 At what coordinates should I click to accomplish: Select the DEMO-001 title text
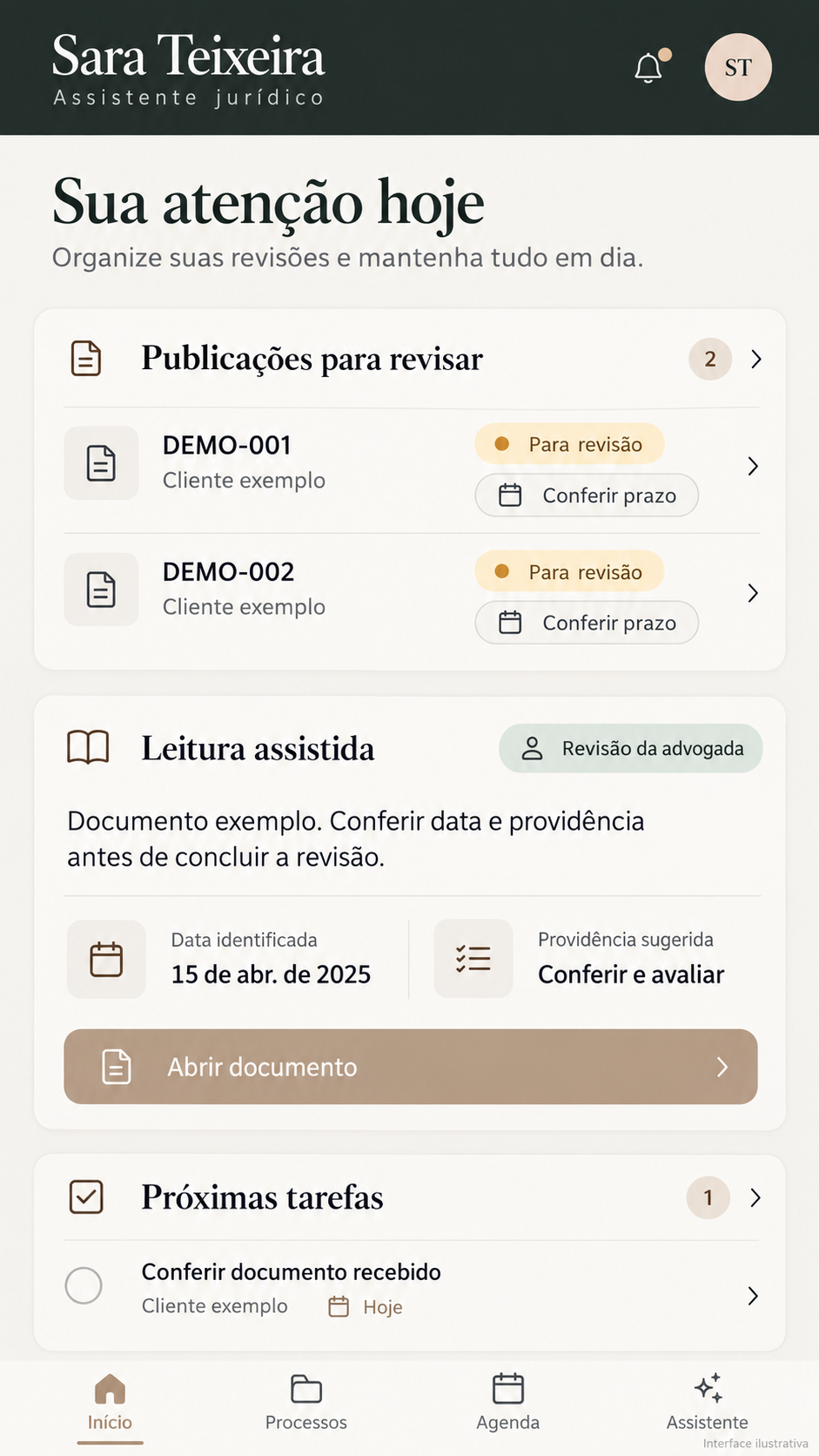point(227,445)
